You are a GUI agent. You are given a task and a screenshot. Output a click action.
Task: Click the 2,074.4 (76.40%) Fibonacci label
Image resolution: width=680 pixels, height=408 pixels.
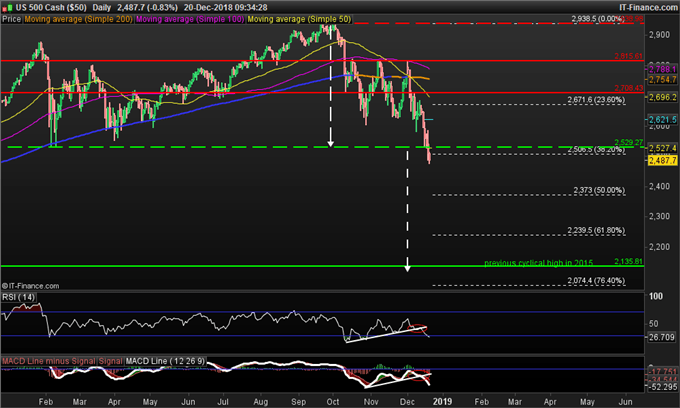click(596, 281)
